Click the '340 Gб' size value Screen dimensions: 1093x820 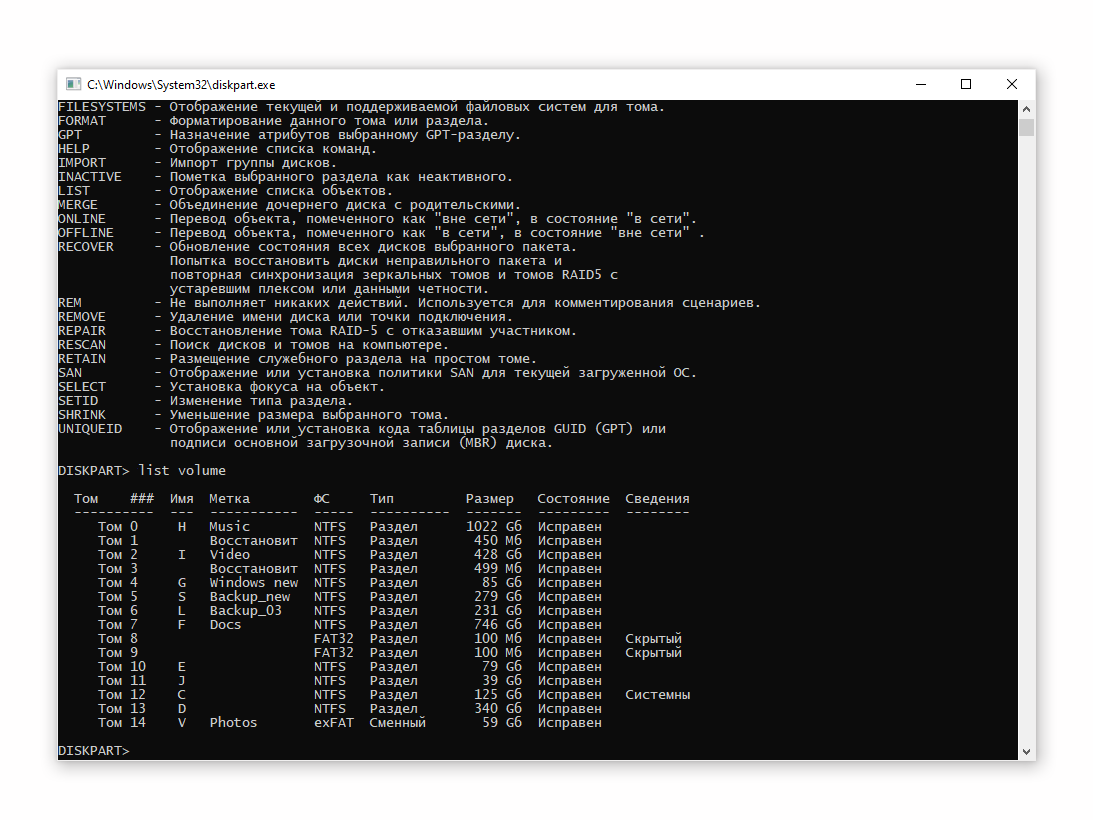(498, 708)
